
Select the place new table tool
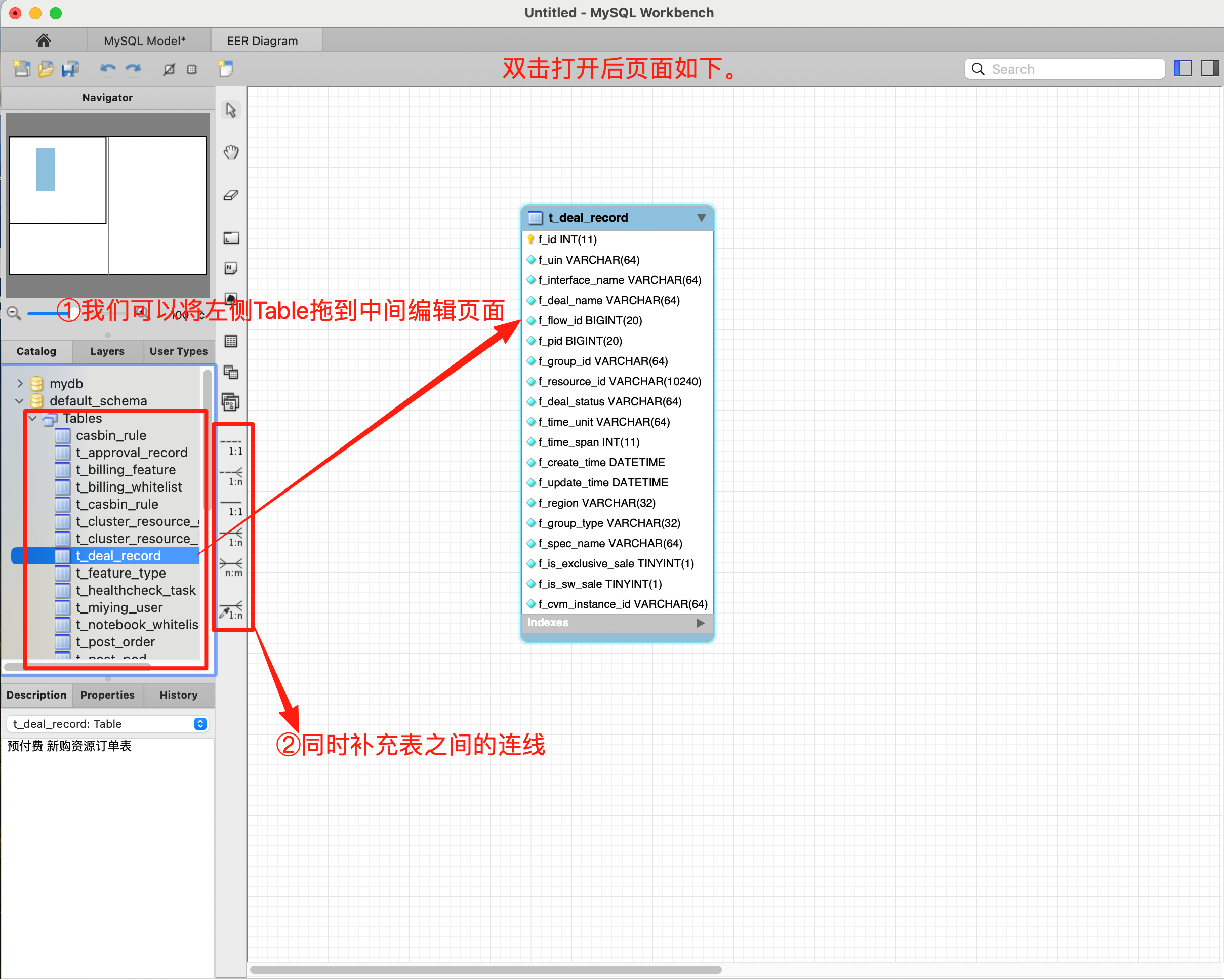pos(231,342)
